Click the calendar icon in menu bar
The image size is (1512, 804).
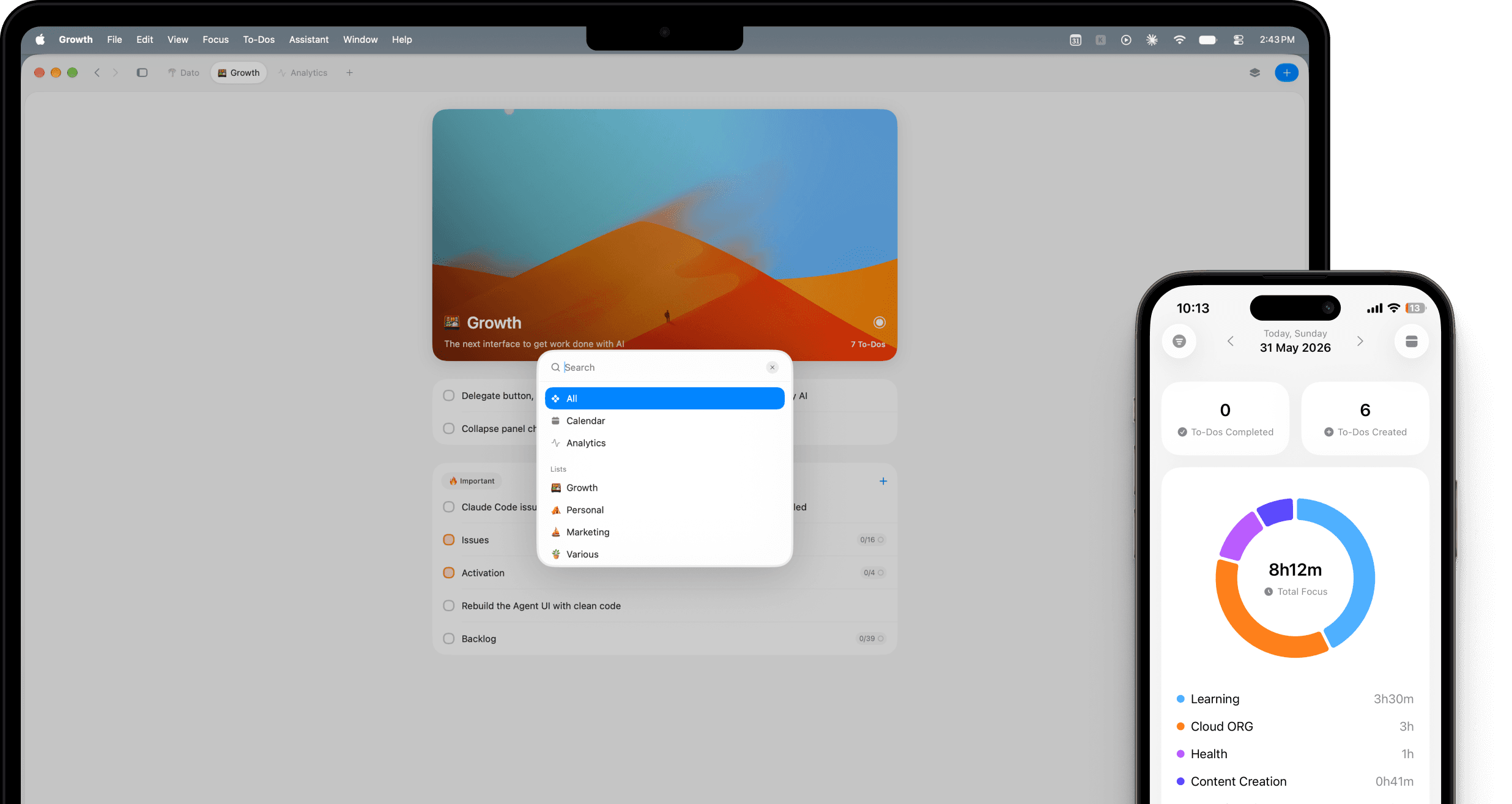1075,40
